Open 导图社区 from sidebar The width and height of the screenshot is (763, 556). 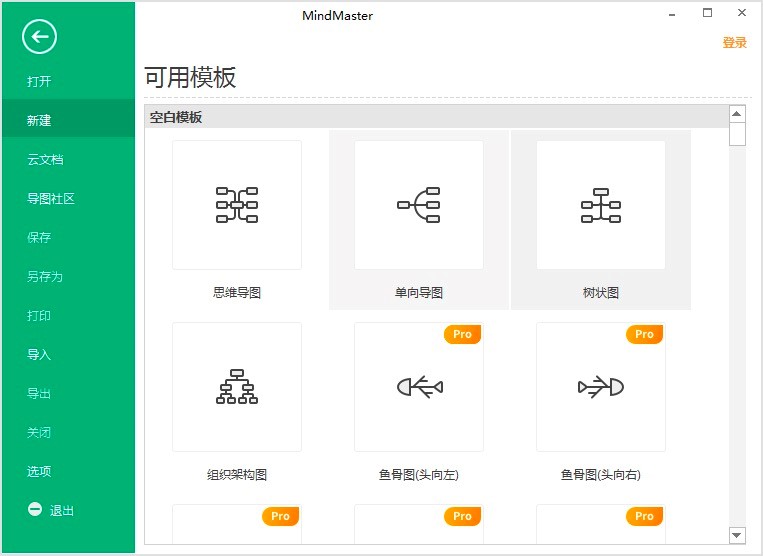coord(51,198)
